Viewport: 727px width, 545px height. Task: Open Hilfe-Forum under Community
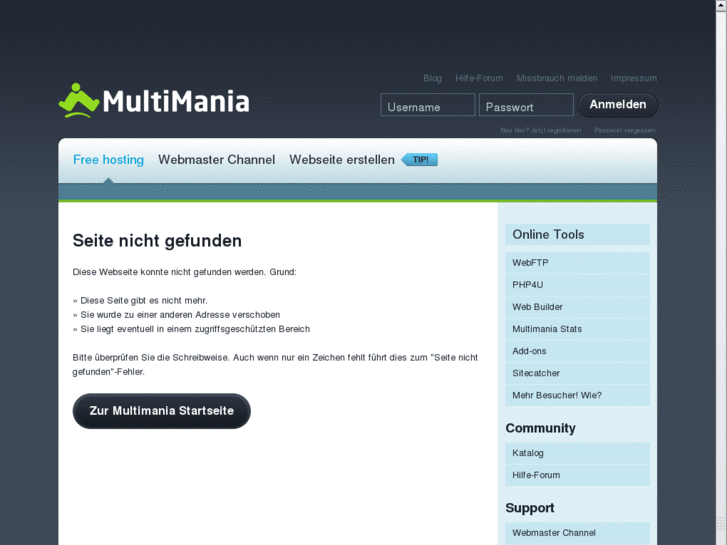577,475
